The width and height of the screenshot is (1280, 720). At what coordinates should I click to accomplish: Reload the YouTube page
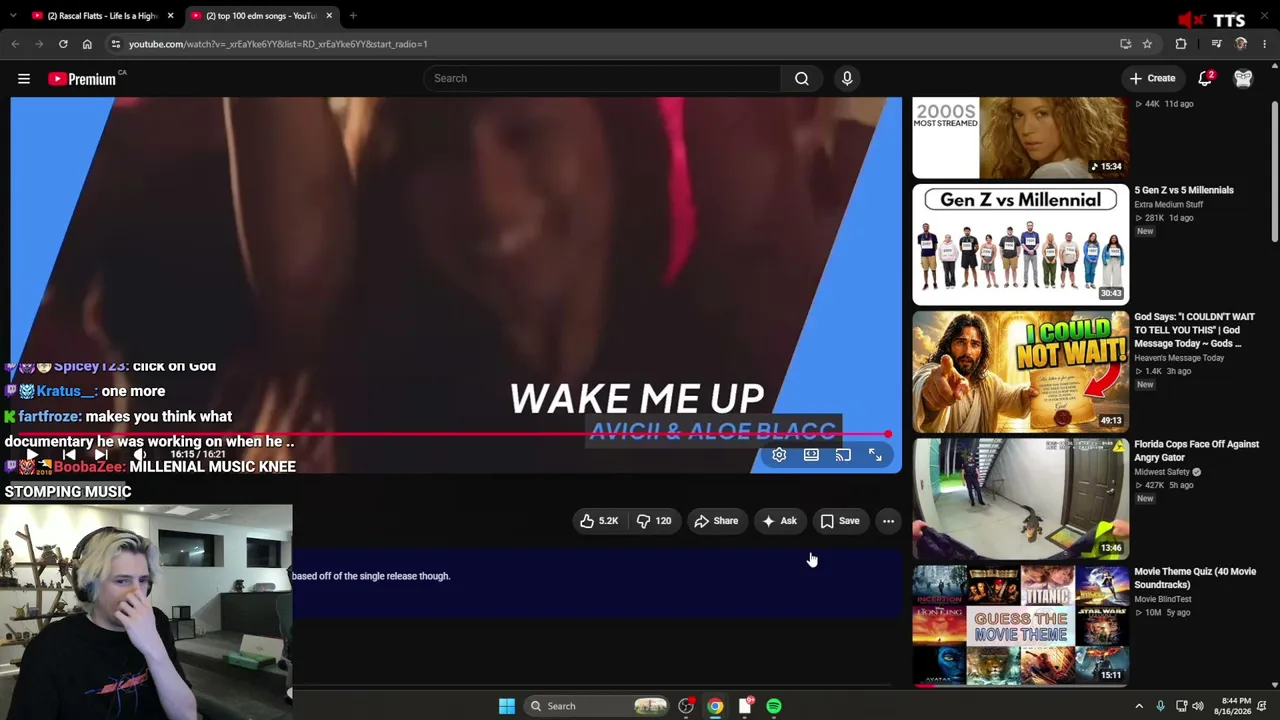pyautogui.click(x=63, y=44)
